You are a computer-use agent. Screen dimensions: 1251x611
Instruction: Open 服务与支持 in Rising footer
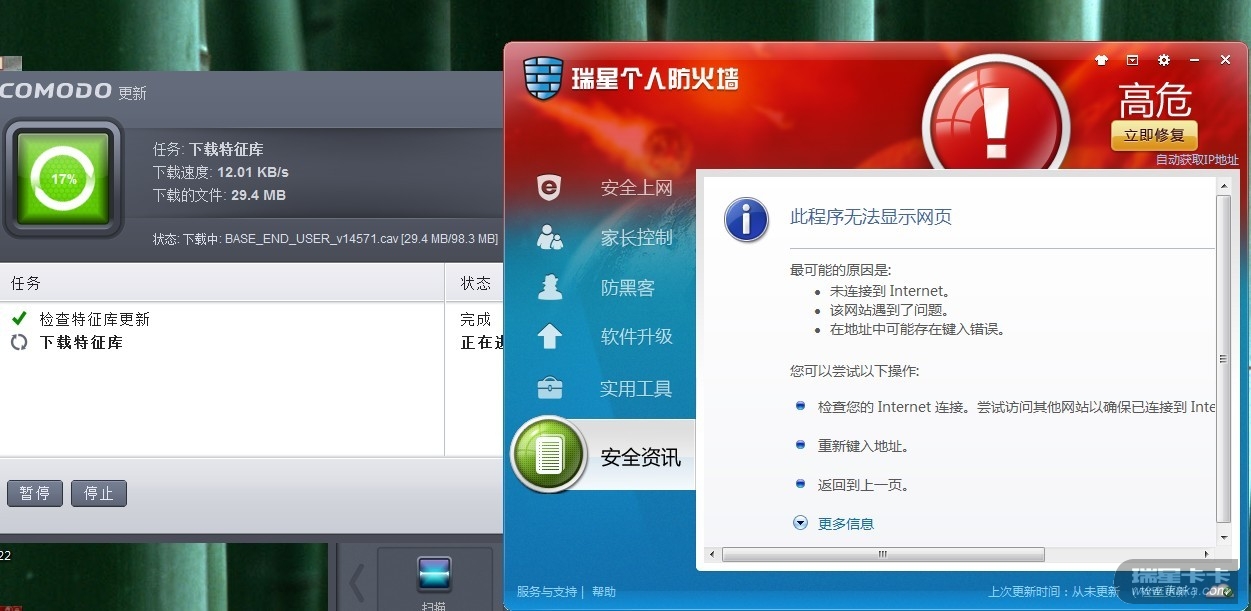point(547,592)
